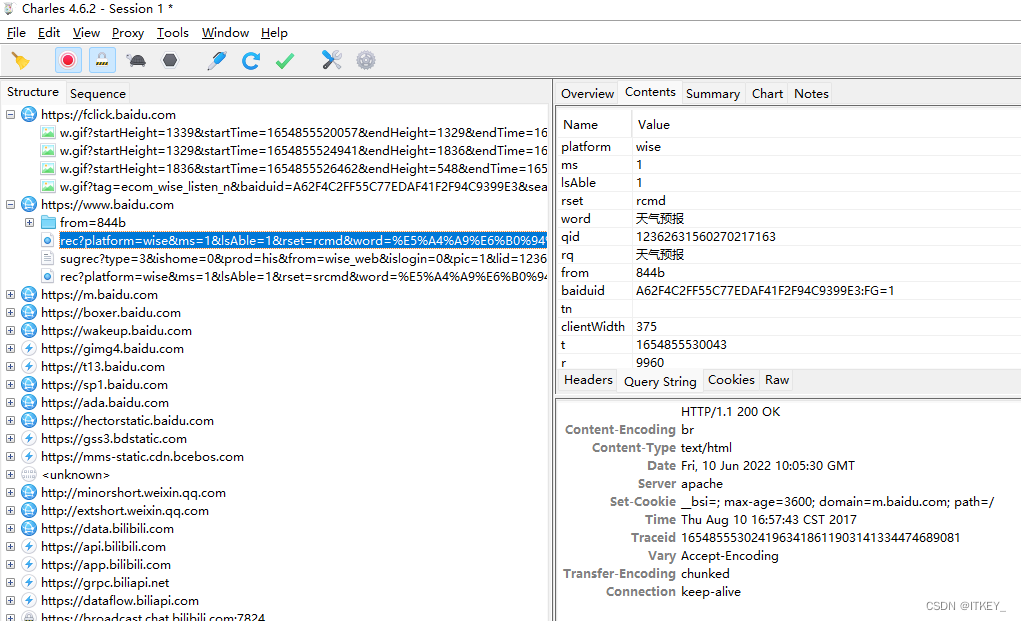The width and height of the screenshot is (1021, 621).
Task: Click the Repeat refresh icon
Action: click(x=251, y=61)
